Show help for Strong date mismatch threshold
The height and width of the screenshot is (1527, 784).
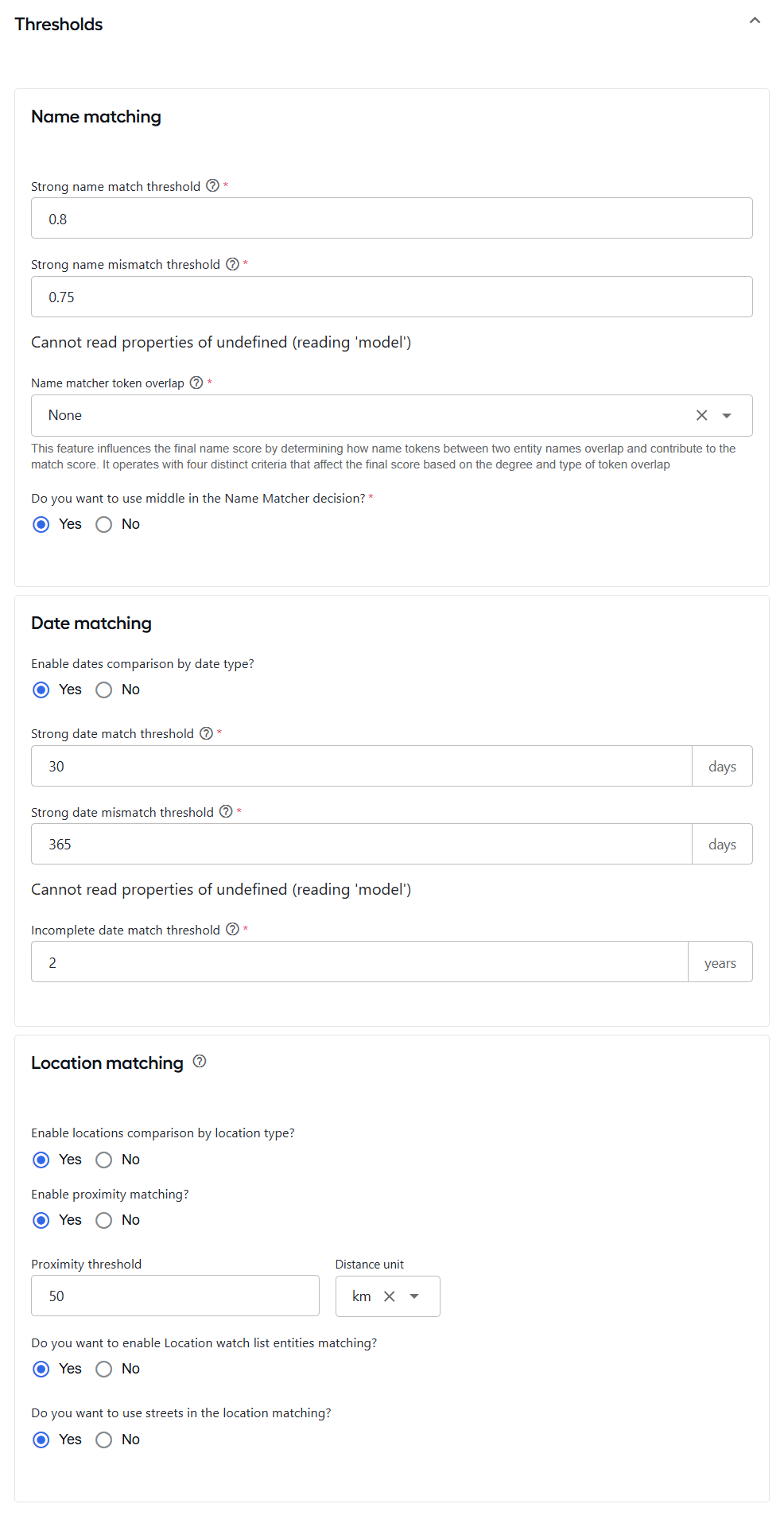click(x=226, y=811)
